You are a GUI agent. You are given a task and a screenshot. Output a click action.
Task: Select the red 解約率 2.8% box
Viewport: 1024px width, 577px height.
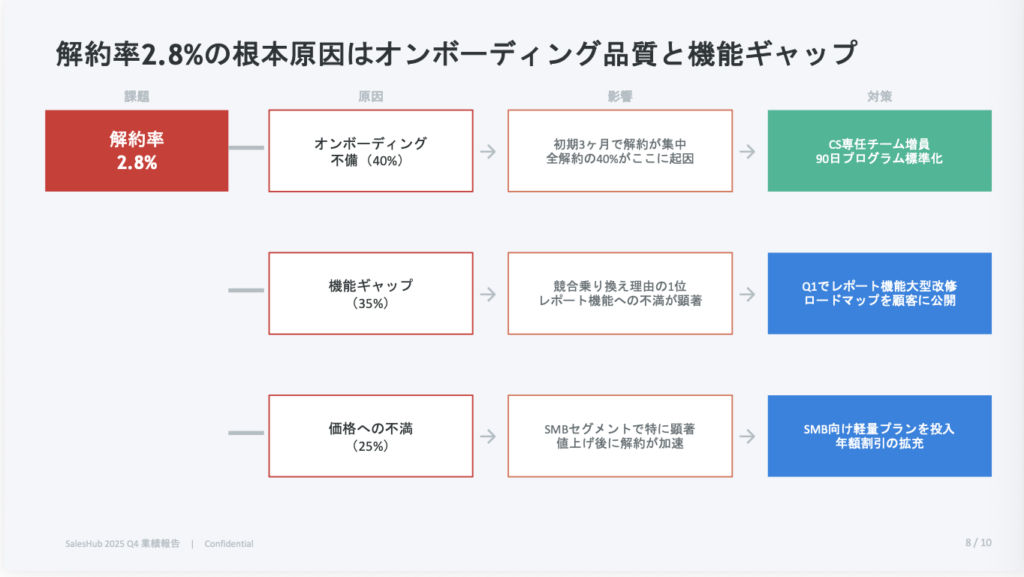137,150
